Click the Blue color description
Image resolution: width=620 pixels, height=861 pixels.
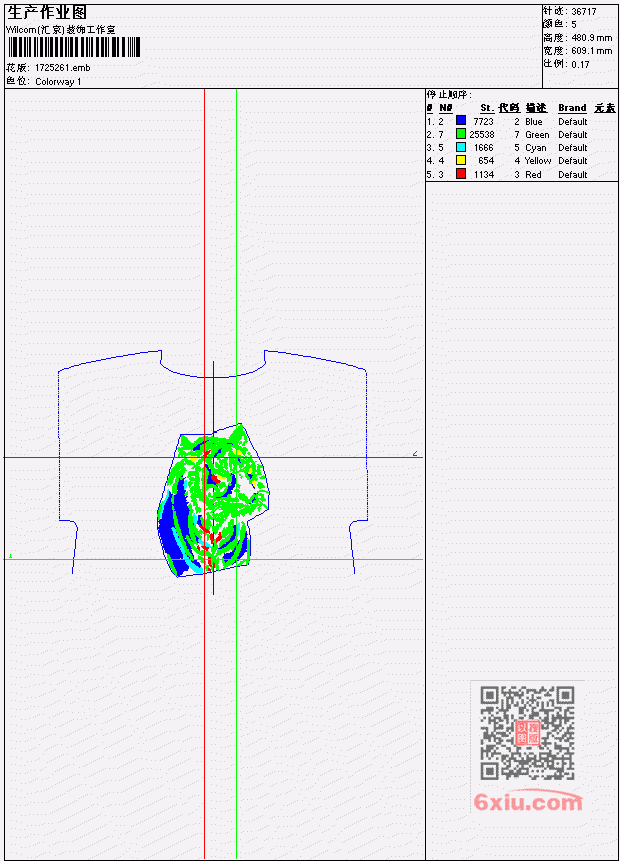[x=533, y=121]
